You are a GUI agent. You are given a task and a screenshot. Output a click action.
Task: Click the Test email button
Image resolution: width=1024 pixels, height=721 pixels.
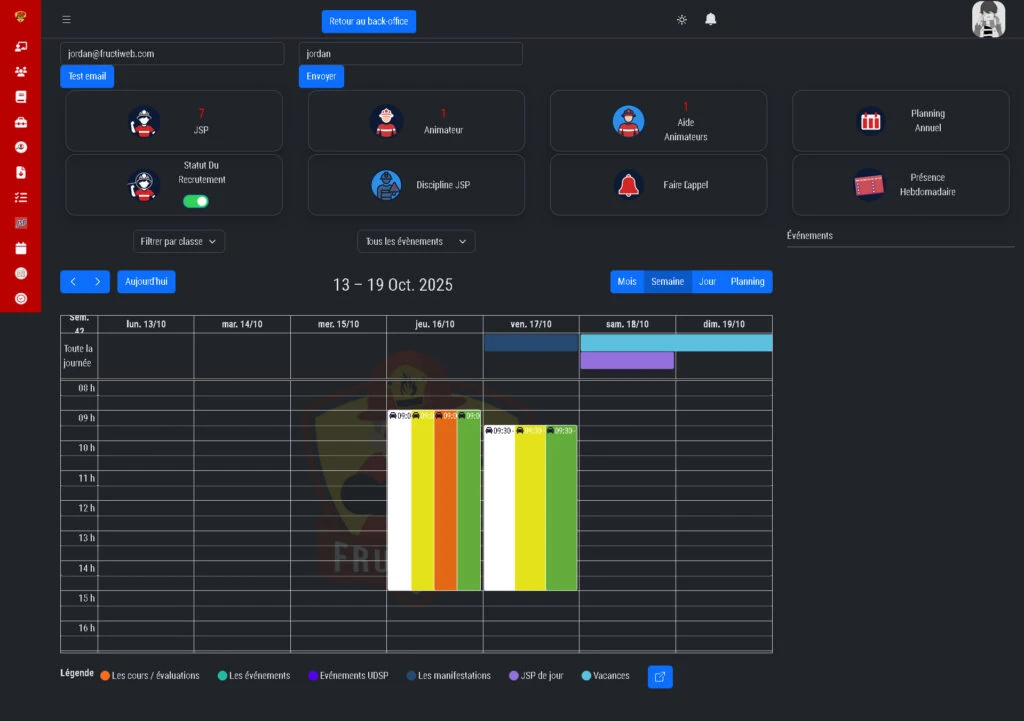pyautogui.click(x=87, y=76)
